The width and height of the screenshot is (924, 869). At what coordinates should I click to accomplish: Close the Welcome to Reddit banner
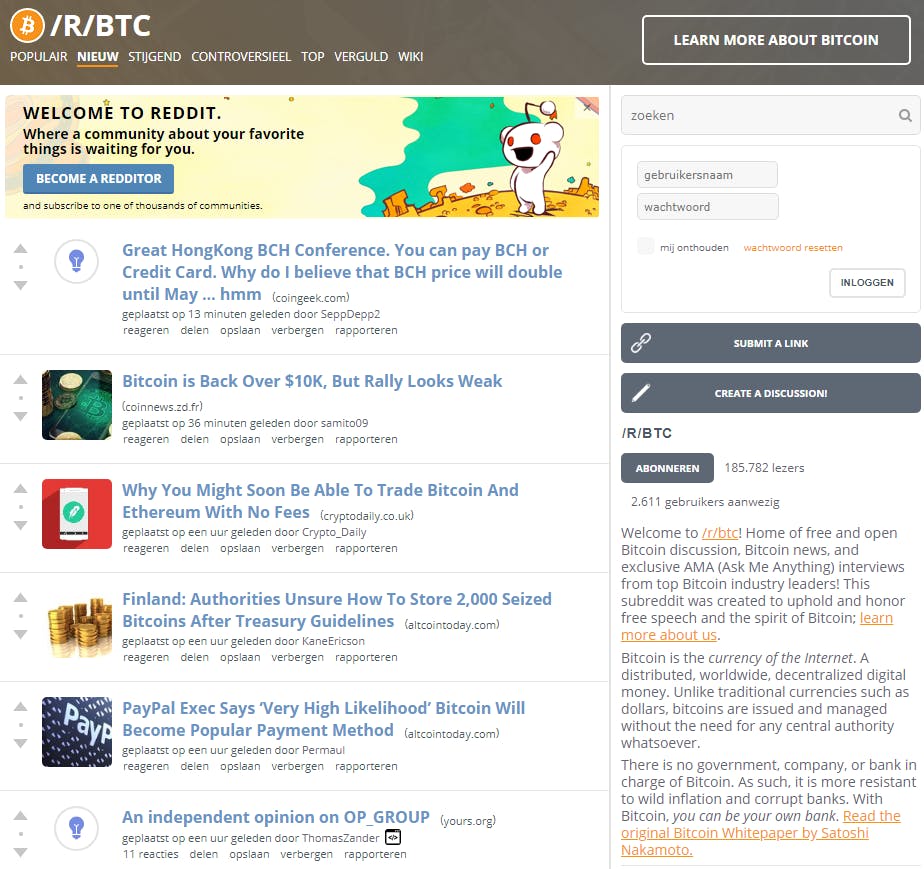(x=587, y=107)
